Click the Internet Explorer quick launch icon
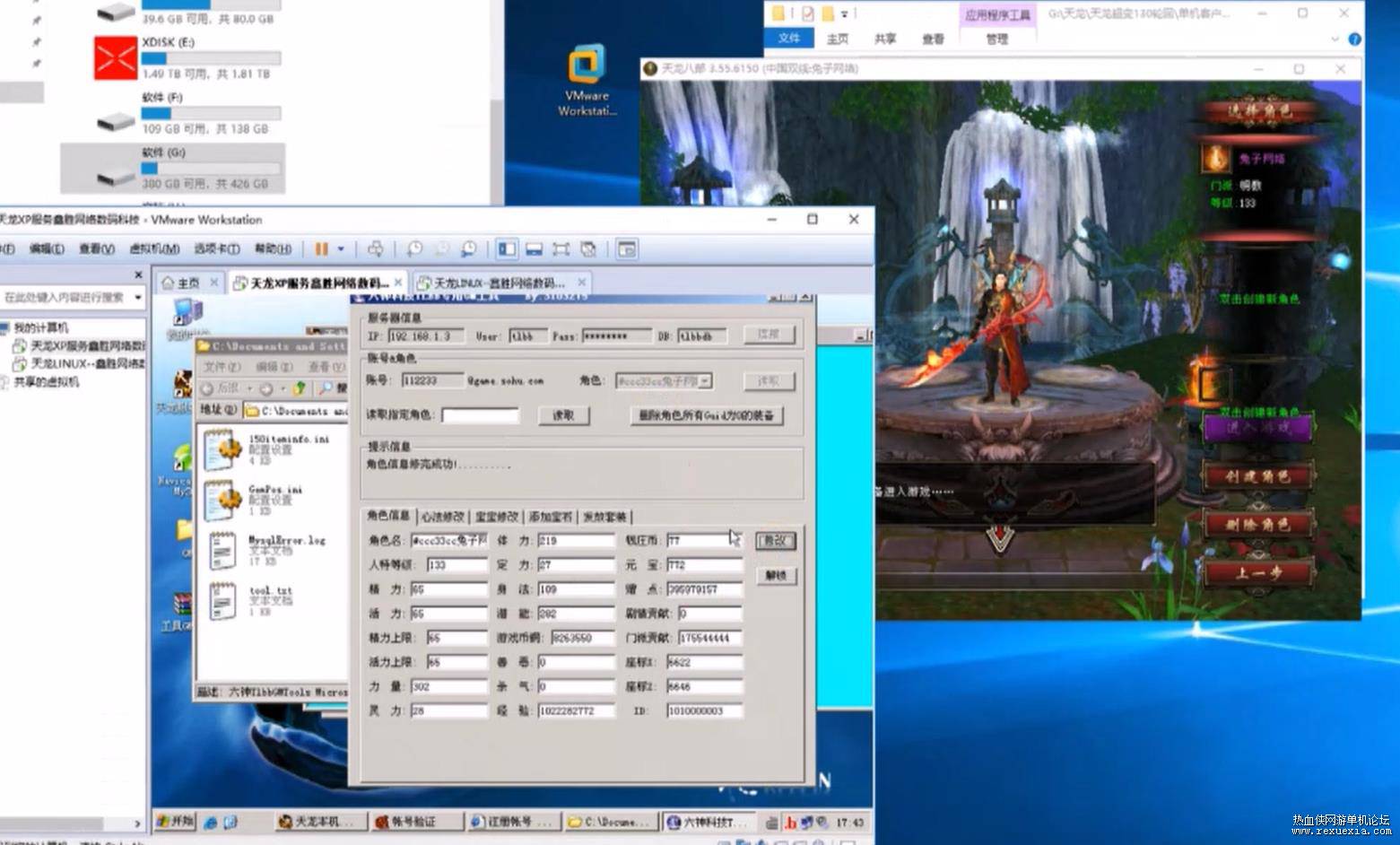 click(211, 822)
